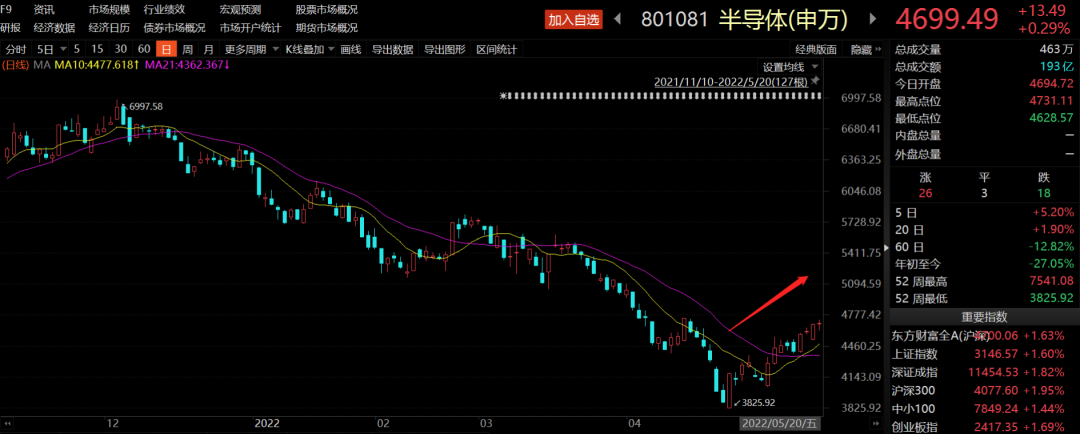Image resolution: width=1080 pixels, height=434 pixels.
Task: Open the F9 menu item
Action: [7, 10]
